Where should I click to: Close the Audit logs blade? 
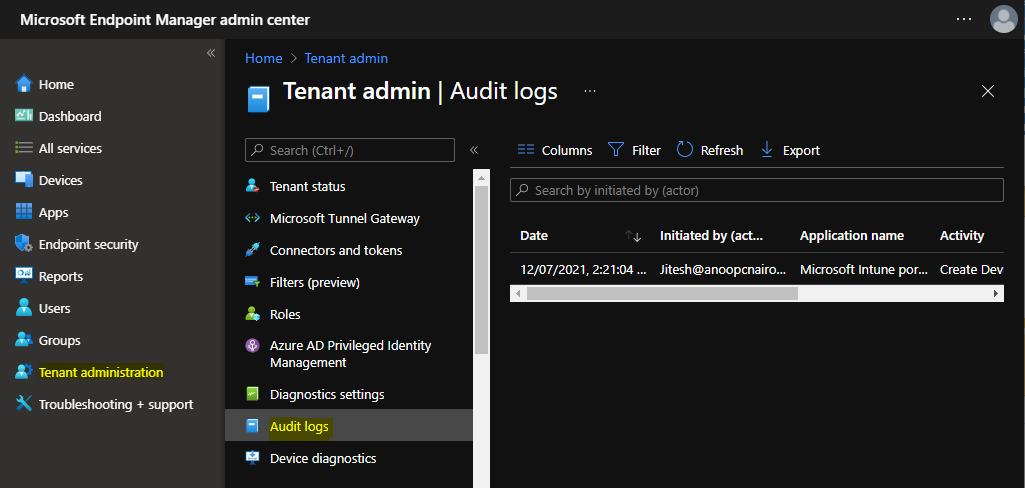988,91
